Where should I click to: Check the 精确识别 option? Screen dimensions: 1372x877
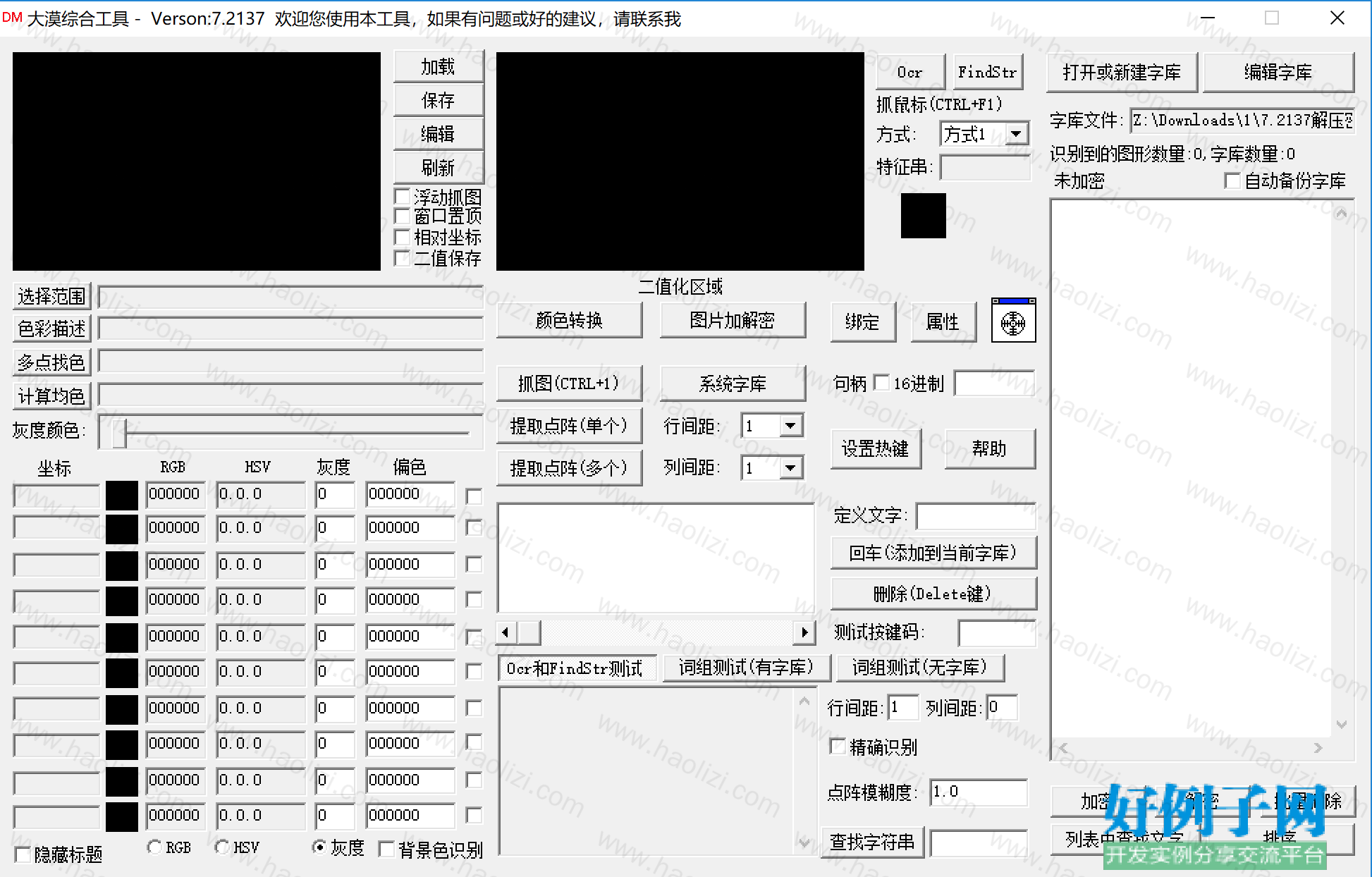tap(838, 747)
